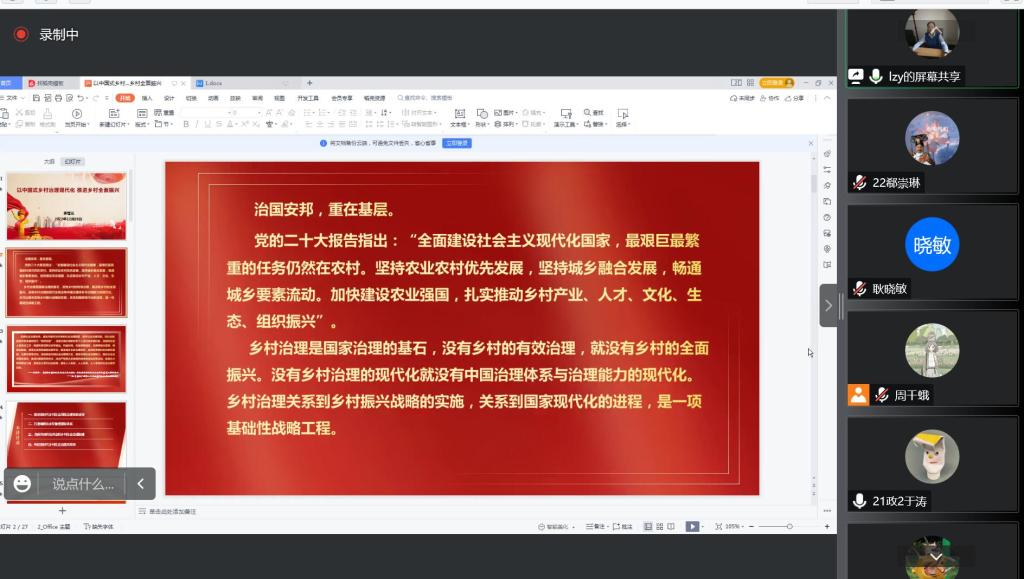Click the text box (文本框) tool icon
1024x579 pixels.
458,114
